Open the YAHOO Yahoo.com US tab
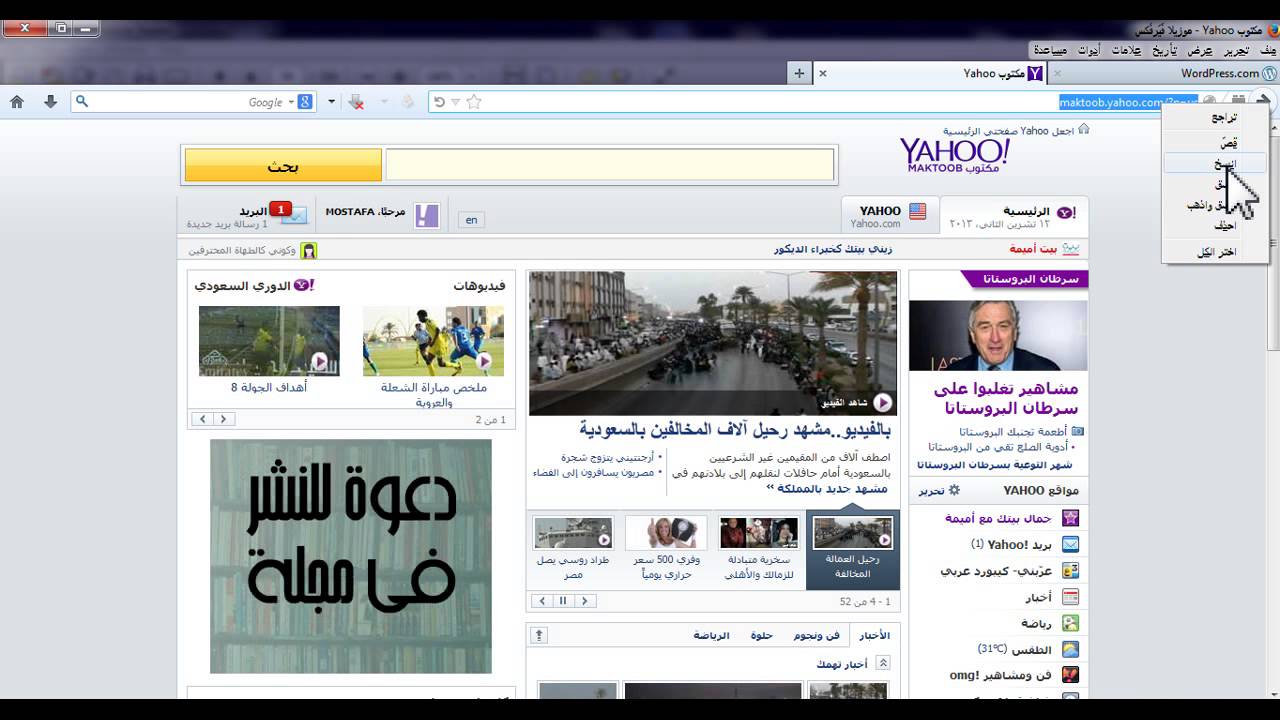 pos(889,216)
